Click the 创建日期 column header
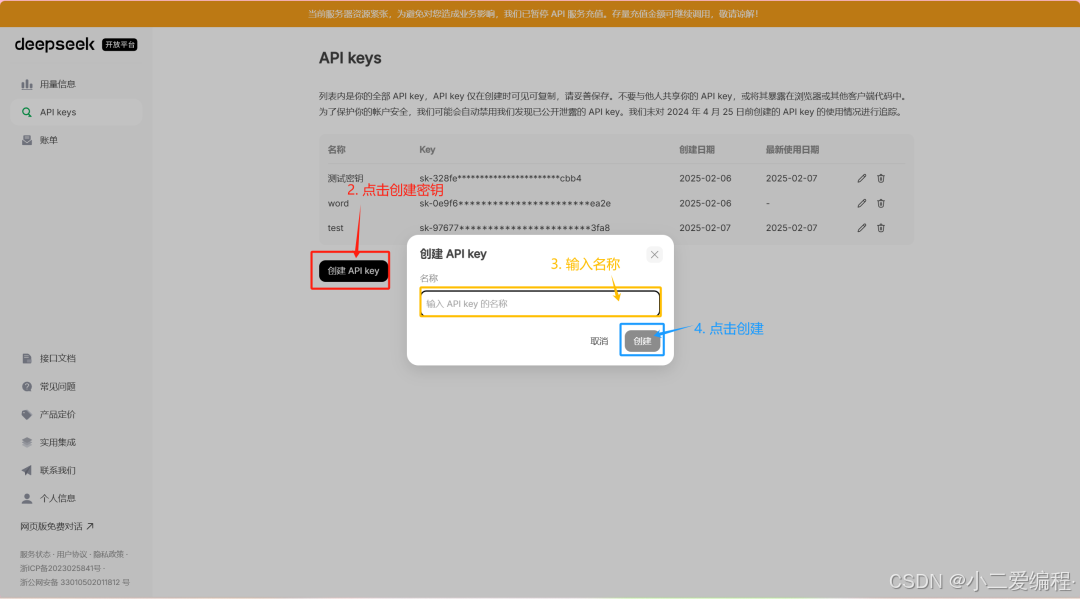The height and width of the screenshot is (599, 1080). 696,149
